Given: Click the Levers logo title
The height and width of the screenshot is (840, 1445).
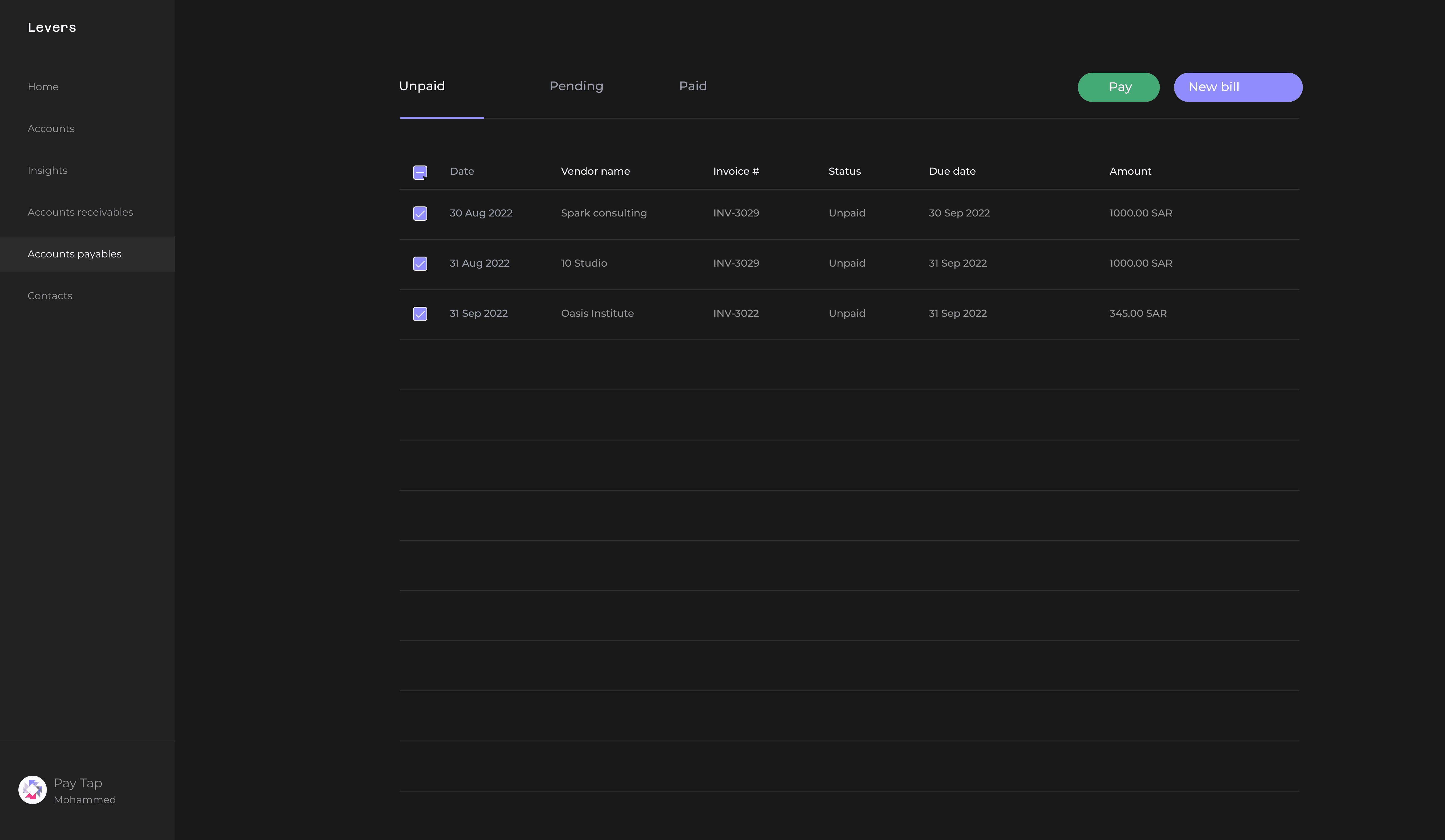Looking at the screenshot, I should (x=52, y=28).
